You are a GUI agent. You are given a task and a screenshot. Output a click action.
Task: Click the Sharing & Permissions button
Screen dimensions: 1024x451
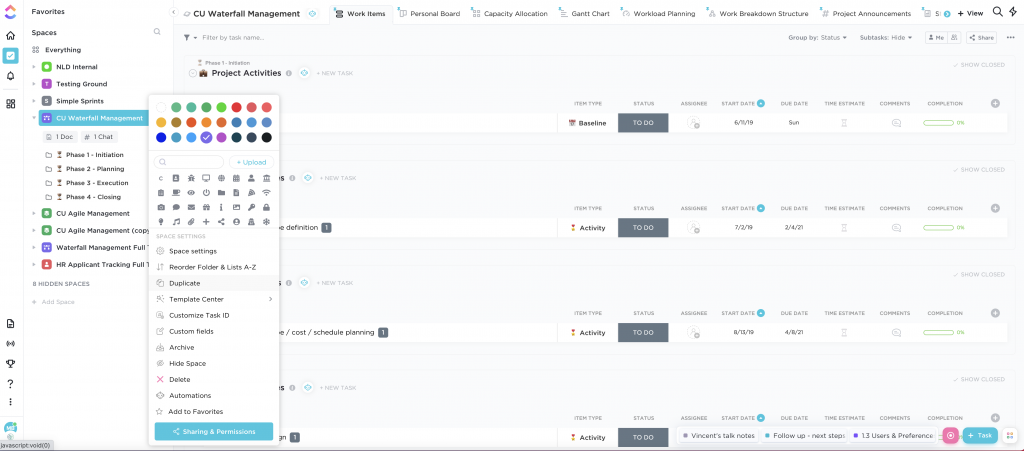coord(214,431)
